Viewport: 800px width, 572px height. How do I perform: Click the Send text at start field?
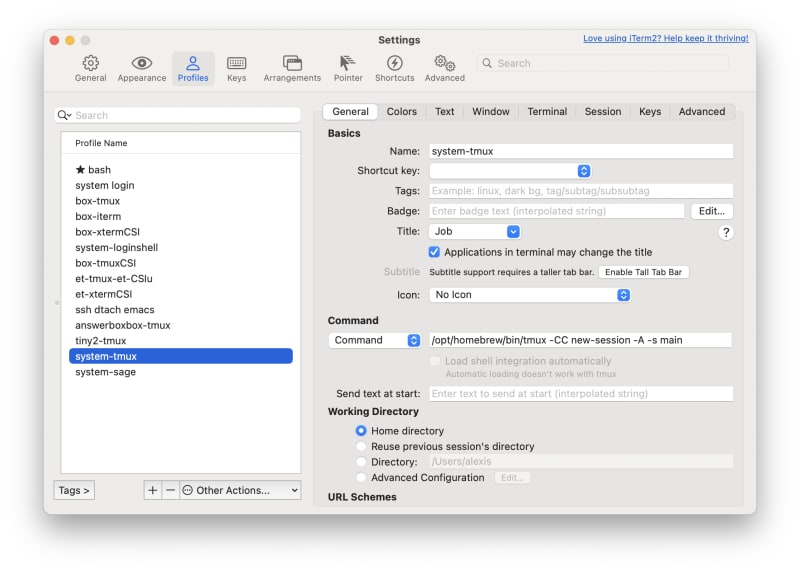(581, 394)
